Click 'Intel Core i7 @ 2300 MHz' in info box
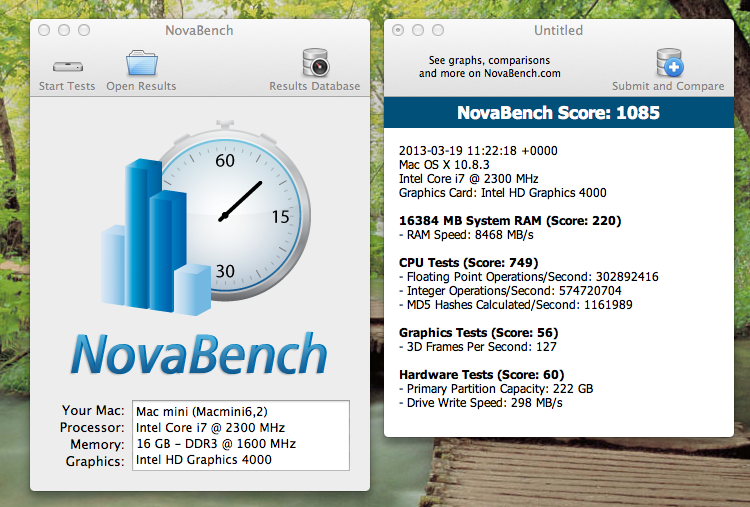 point(210,428)
